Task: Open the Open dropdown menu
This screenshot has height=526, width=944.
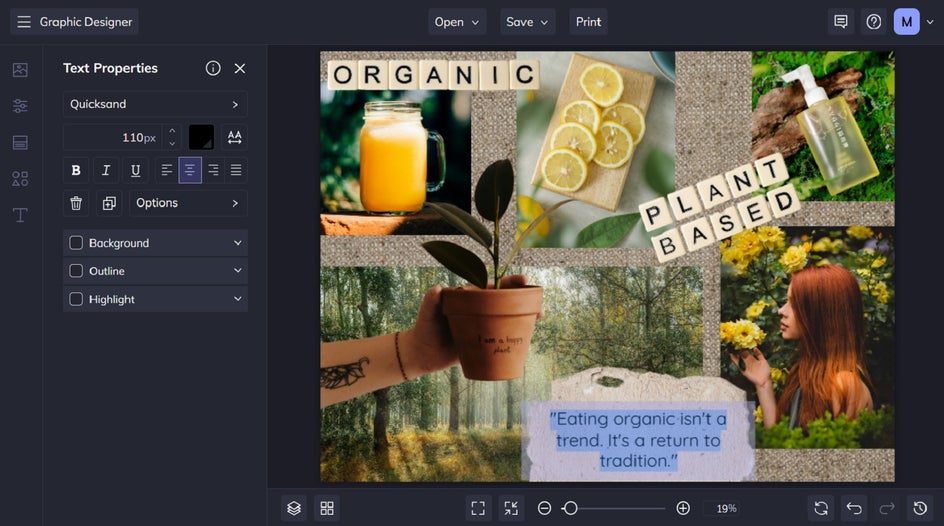Action: [457, 22]
